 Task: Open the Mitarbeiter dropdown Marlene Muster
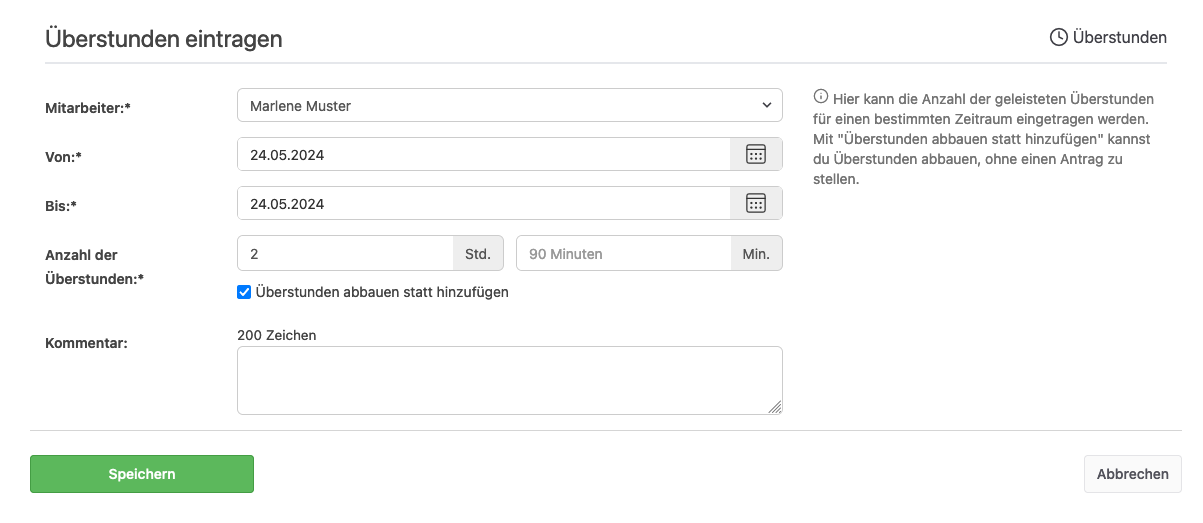point(510,106)
